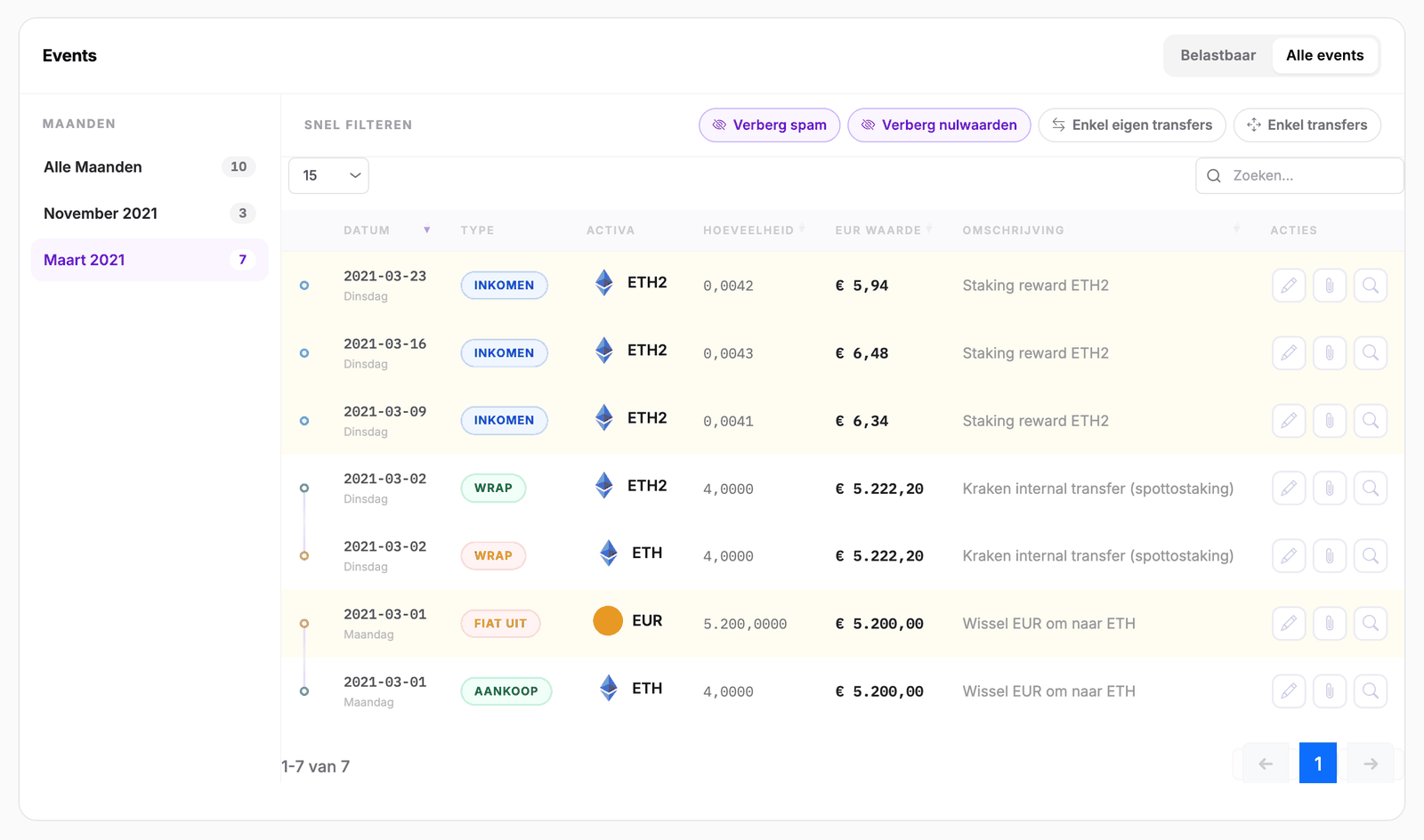Go to the next page arrow
This screenshot has height=840, width=1424.
coord(1371,763)
